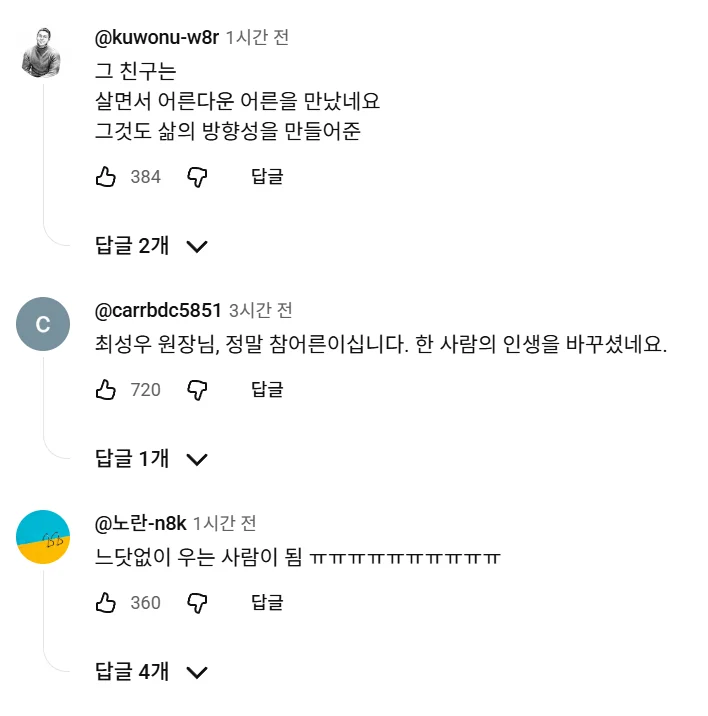Reply to @carrbdc5851 using 답글 button

[x=267, y=390]
